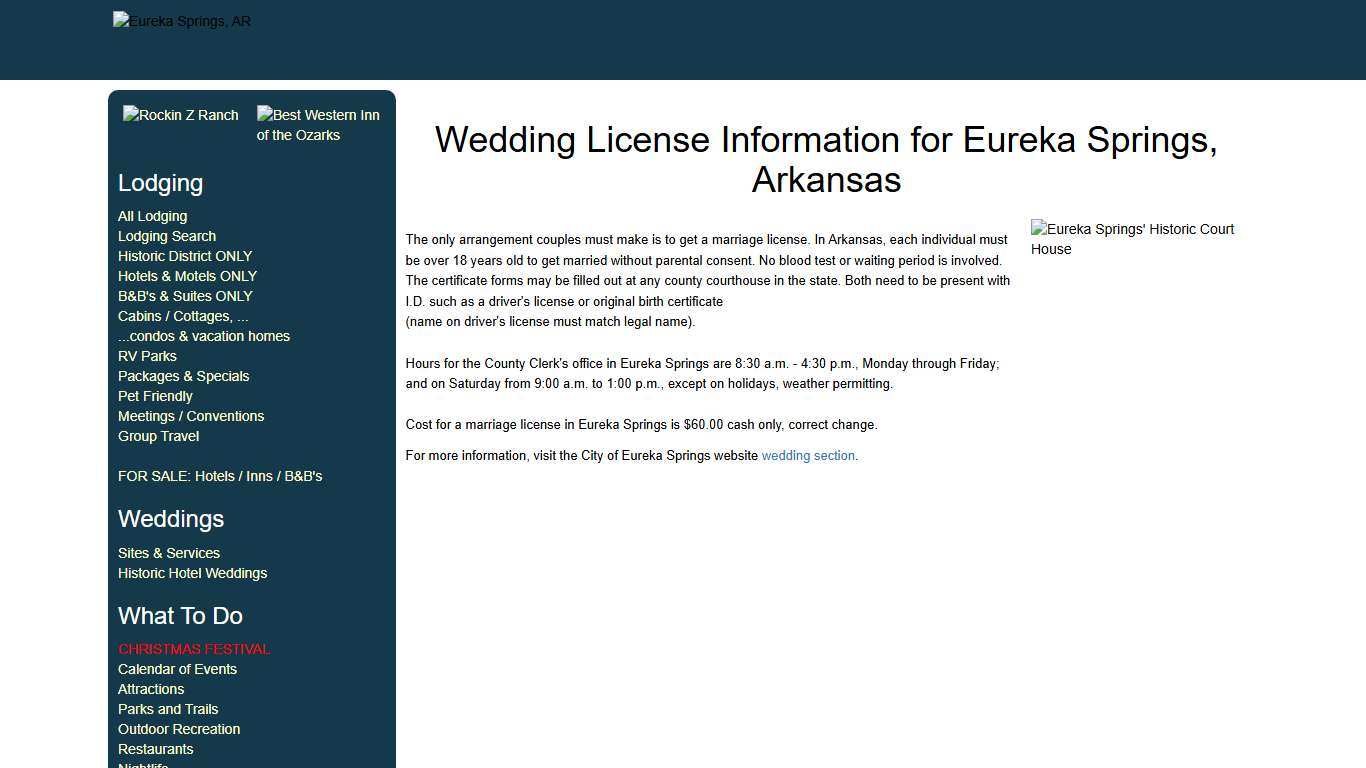1366x768 pixels.
Task: Open the Lodging Search page
Action: pyautogui.click(x=166, y=236)
